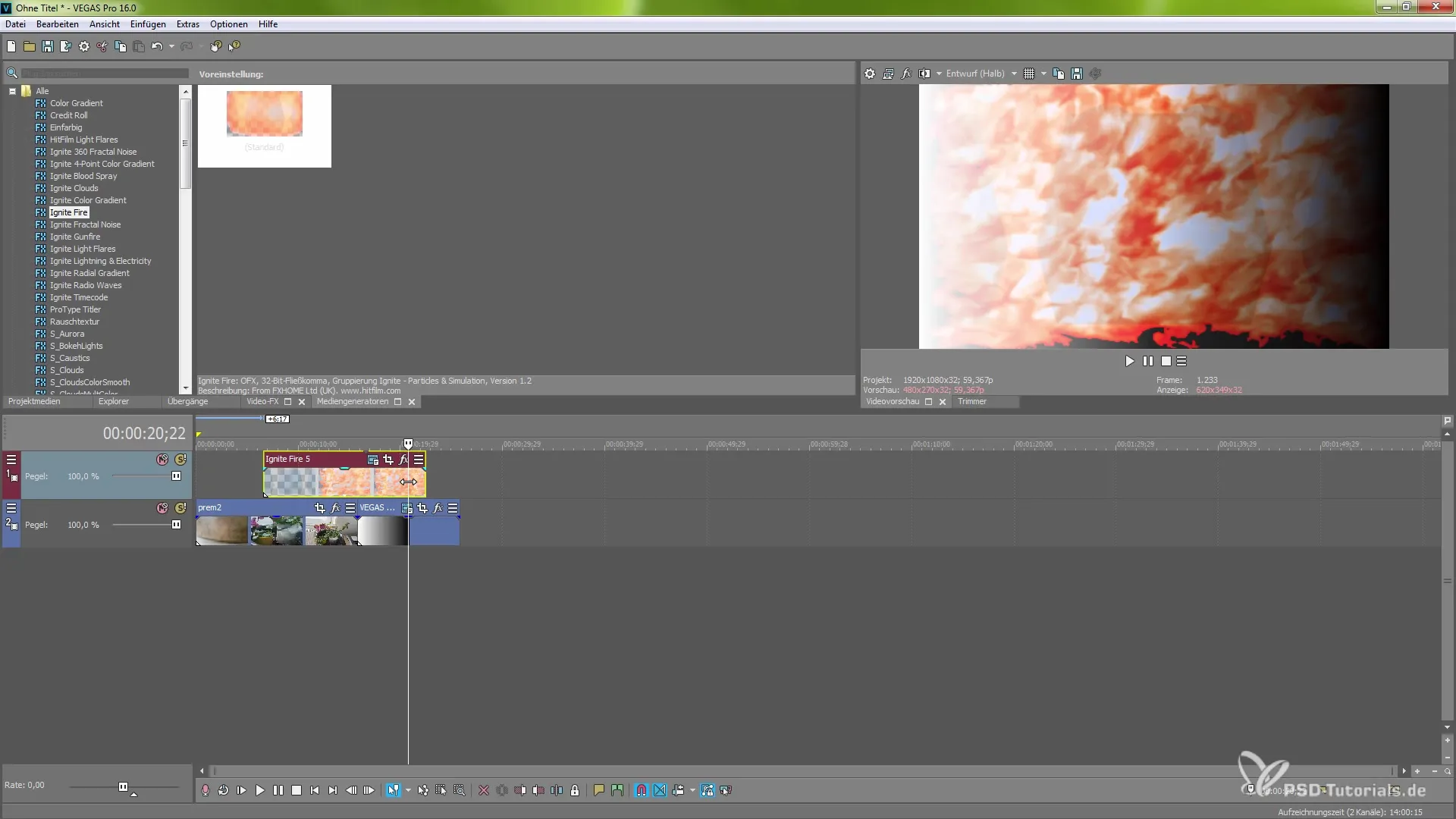Open event FX on prem2 clip
The width and height of the screenshot is (1456, 819).
pos(335,508)
